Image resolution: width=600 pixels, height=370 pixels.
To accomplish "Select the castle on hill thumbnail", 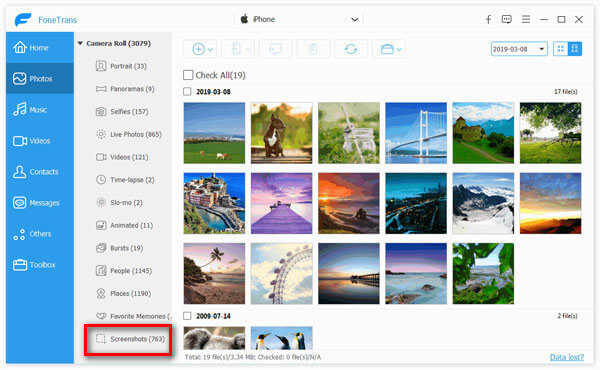I will (483, 133).
